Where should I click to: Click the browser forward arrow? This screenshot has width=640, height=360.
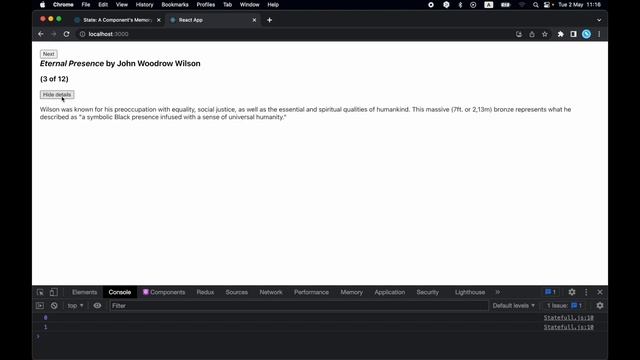[53, 34]
